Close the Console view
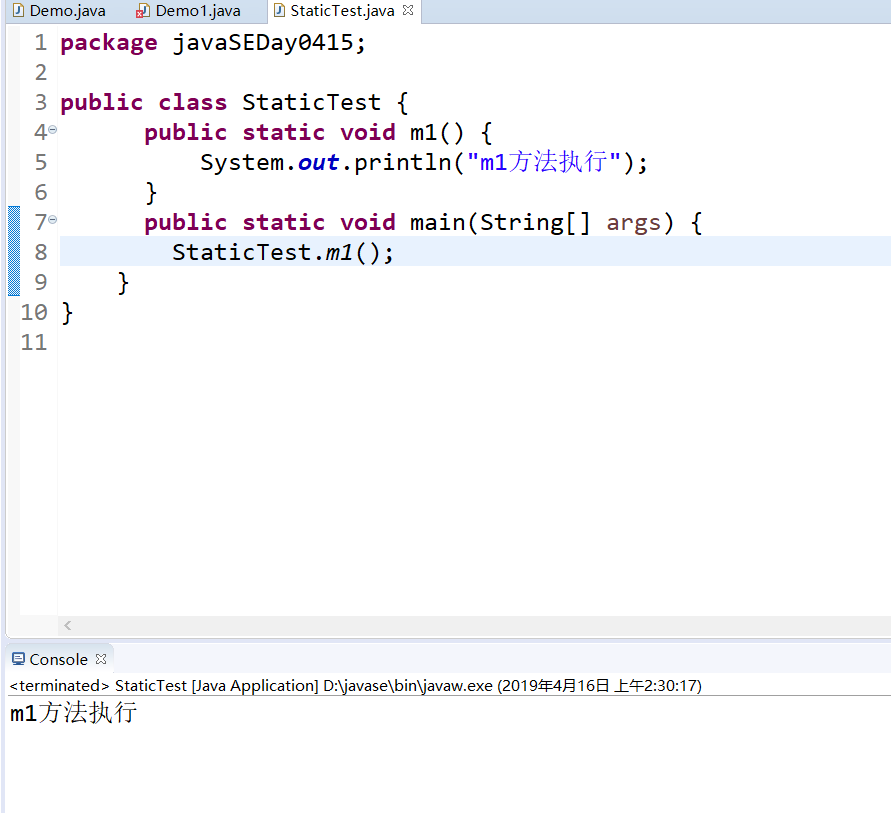 (x=101, y=659)
